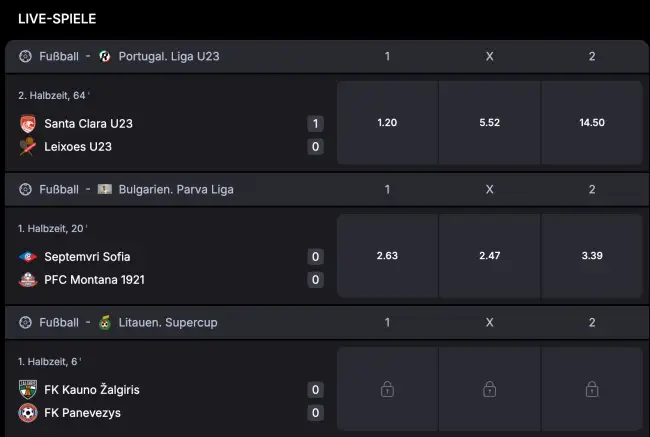Click the Santa Clara U23 team crest
The height and width of the screenshot is (437, 650).
pos(28,124)
